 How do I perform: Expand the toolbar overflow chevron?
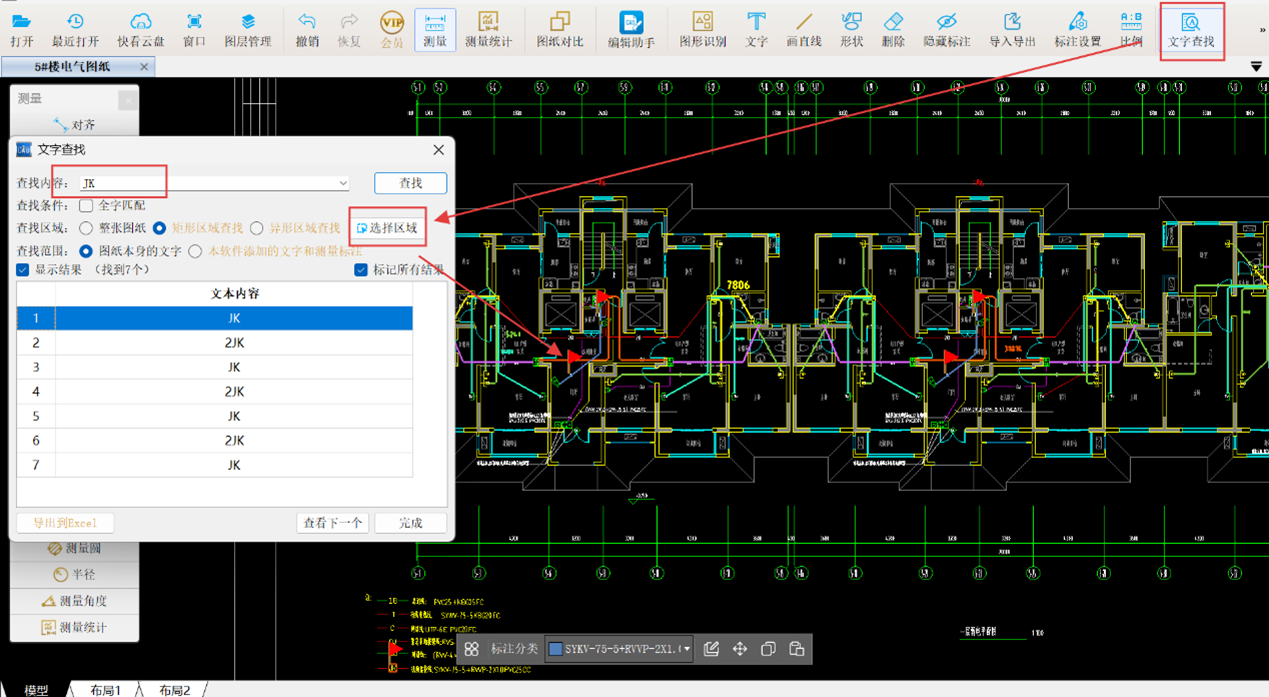pos(1262,31)
